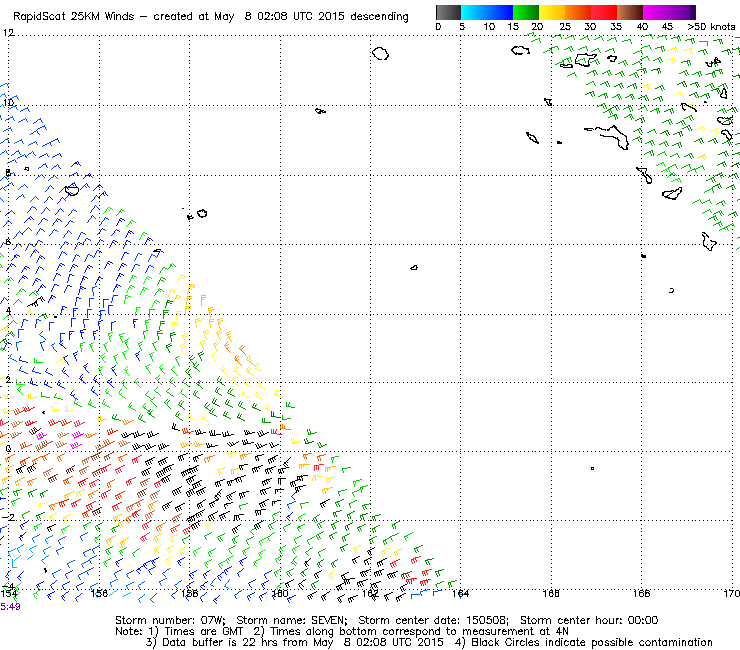Click the RapidScat 25KM Winds title text
The width and height of the screenshot is (740, 650).
pos(74,17)
